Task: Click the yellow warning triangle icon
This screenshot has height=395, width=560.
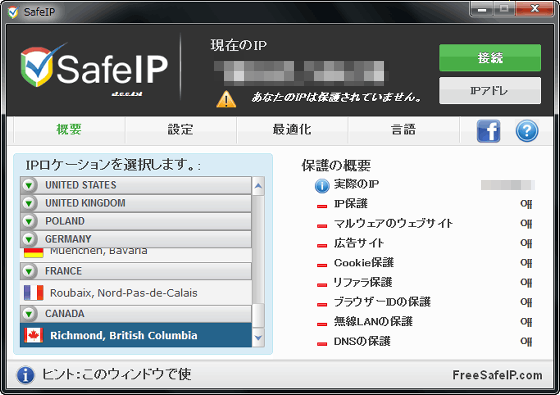Action: click(x=226, y=99)
